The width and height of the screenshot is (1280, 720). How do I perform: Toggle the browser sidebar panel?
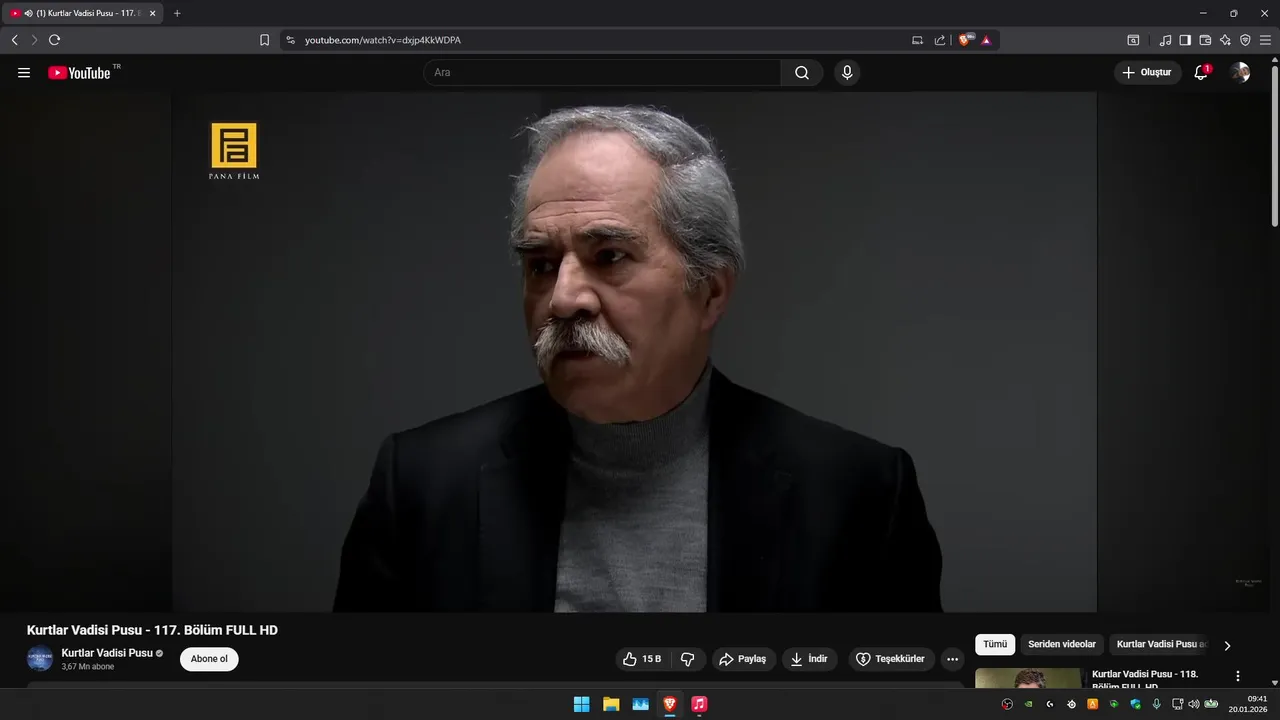click(1185, 40)
